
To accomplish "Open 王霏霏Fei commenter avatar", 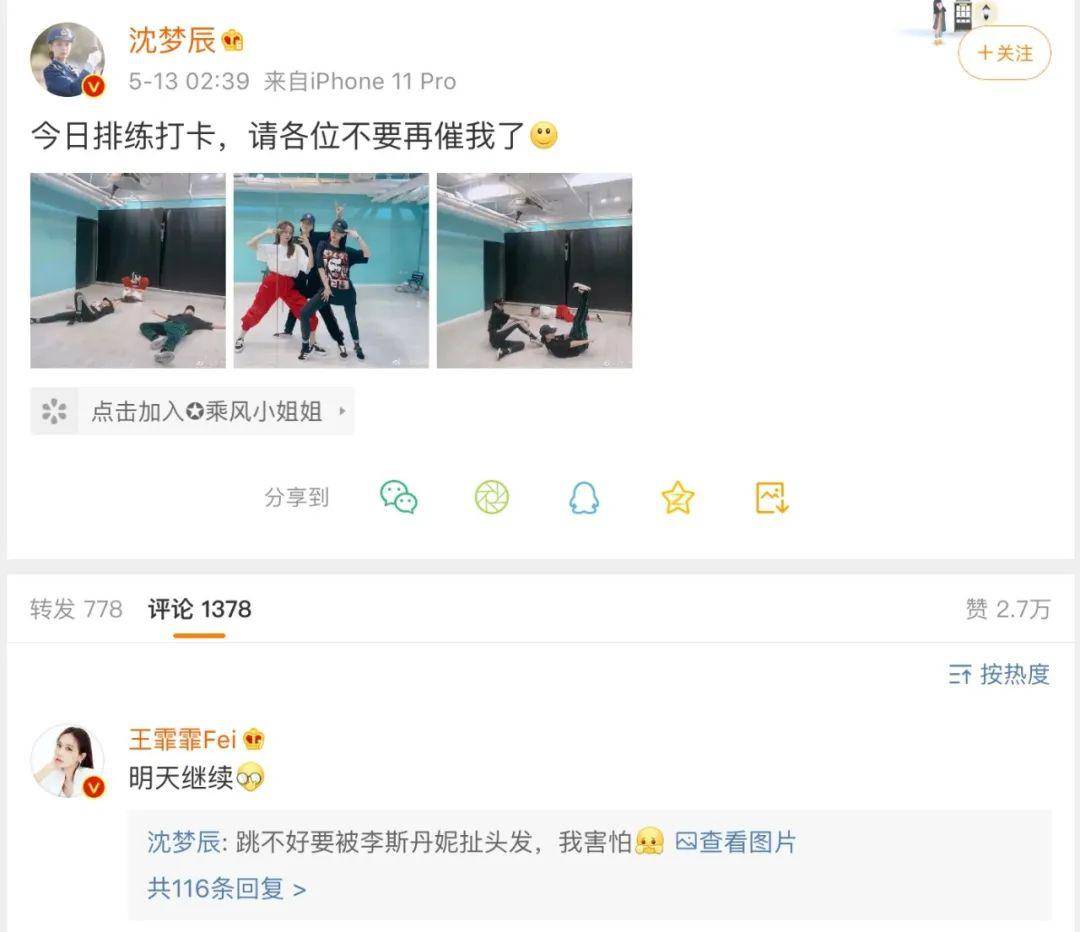I will click(68, 760).
